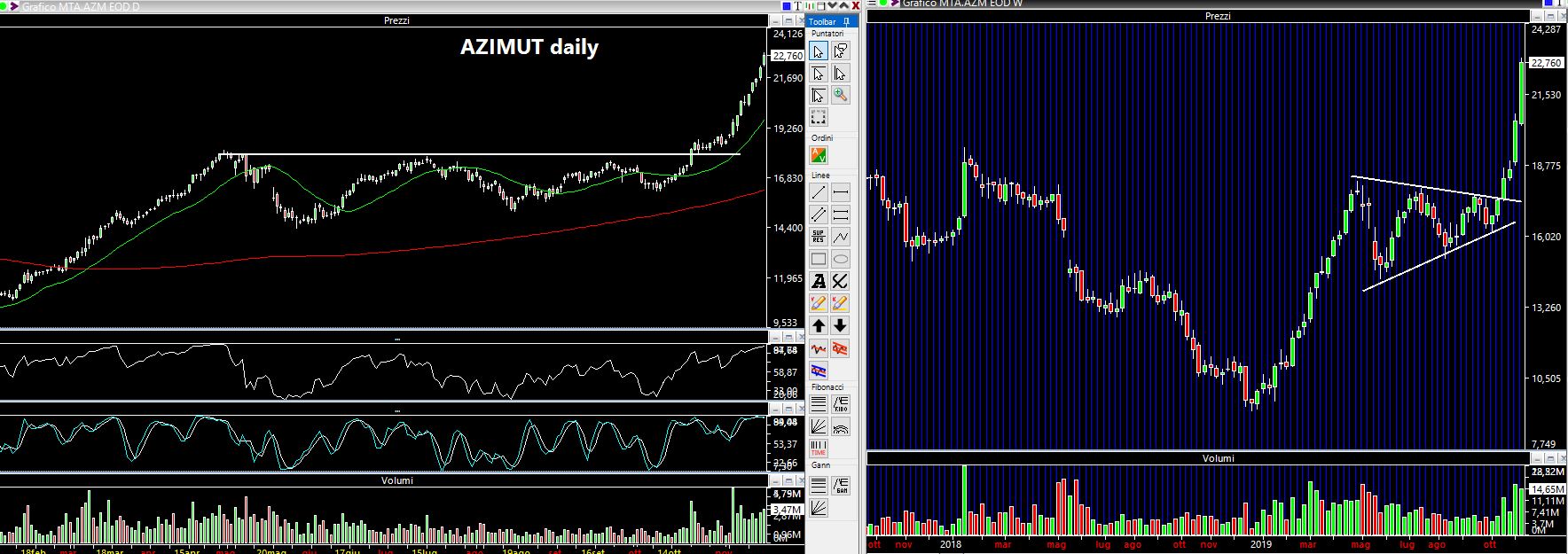1568x554 pixels.
Task: Click the 11,965 price axis label
Action: click(x=788, y=278)
